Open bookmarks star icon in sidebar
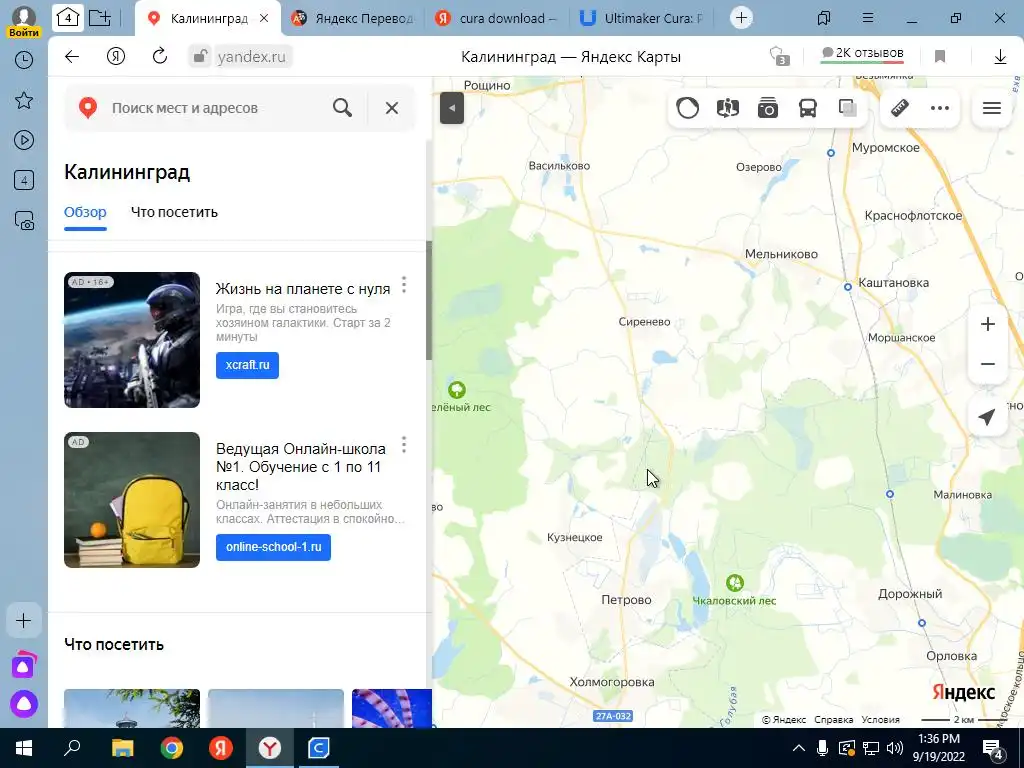Image resolution: width=1024 pixels, height=768 pixels. 24,100
